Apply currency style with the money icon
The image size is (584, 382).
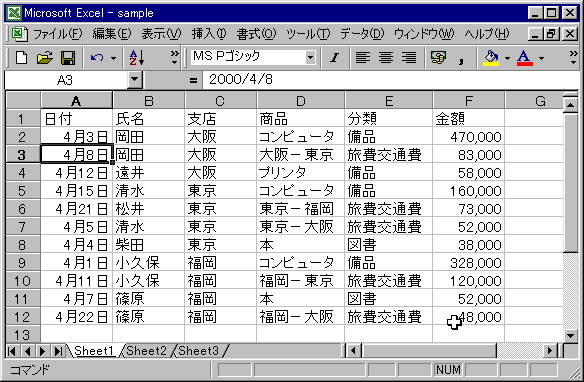pos(438,58)
